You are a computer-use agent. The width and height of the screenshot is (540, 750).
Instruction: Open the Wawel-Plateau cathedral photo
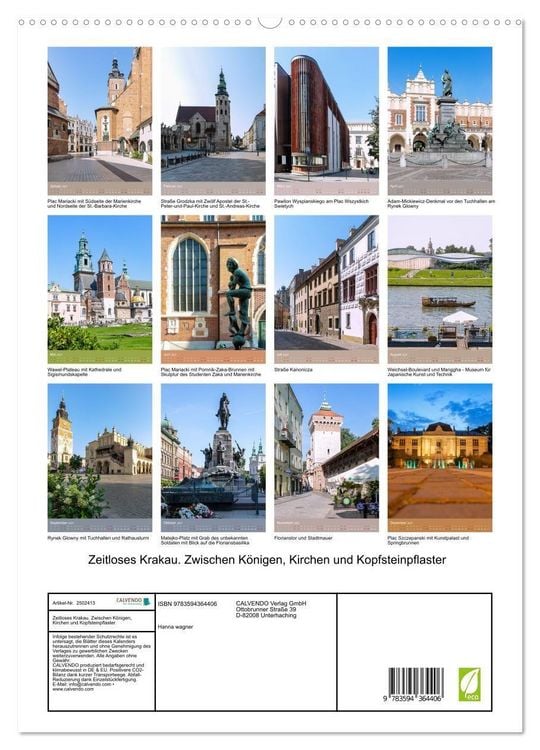(100, 289)
